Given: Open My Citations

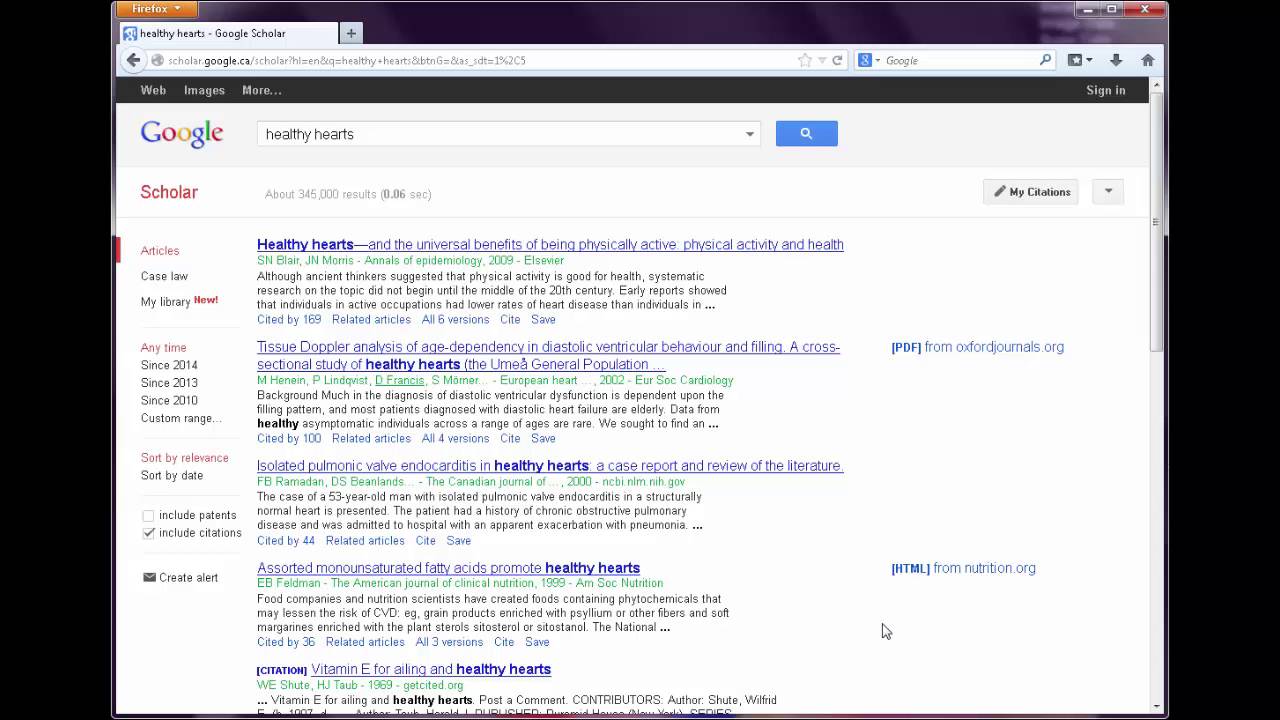Looking at the screenshot, I should (x=1031, y=192).
